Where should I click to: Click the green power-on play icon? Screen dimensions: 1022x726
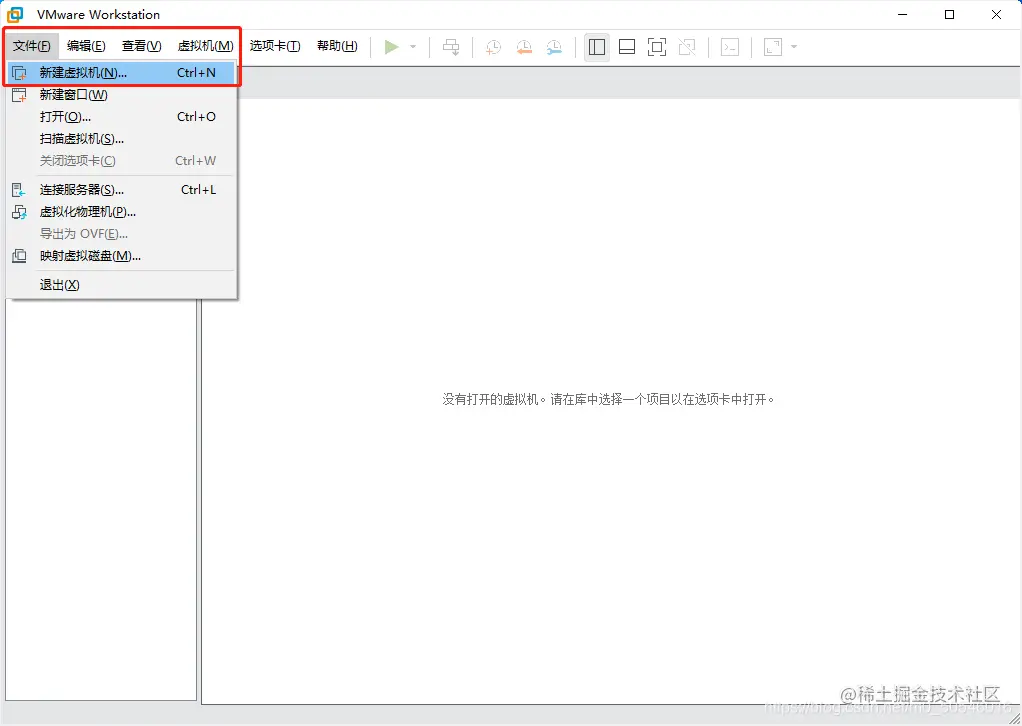(x=391, y=47)
